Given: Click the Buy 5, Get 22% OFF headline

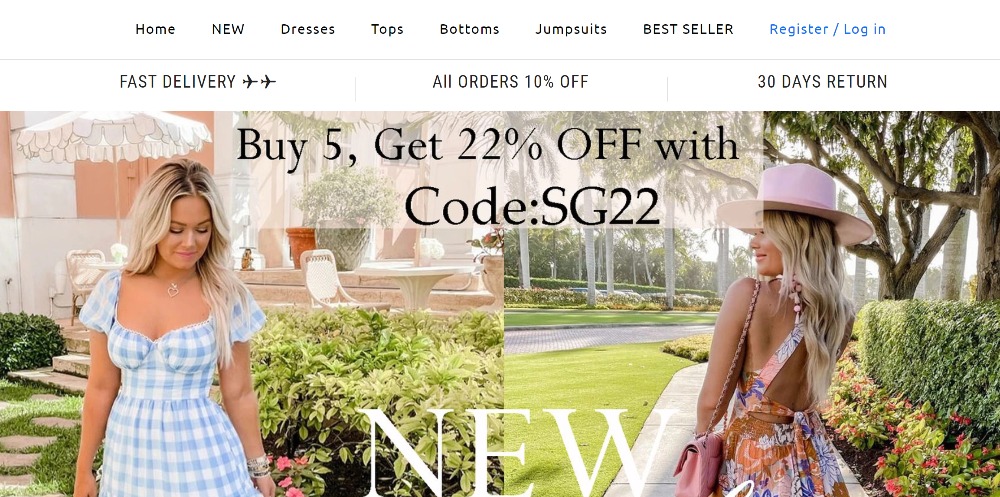Looking at the screenshot, I should 487,146.
